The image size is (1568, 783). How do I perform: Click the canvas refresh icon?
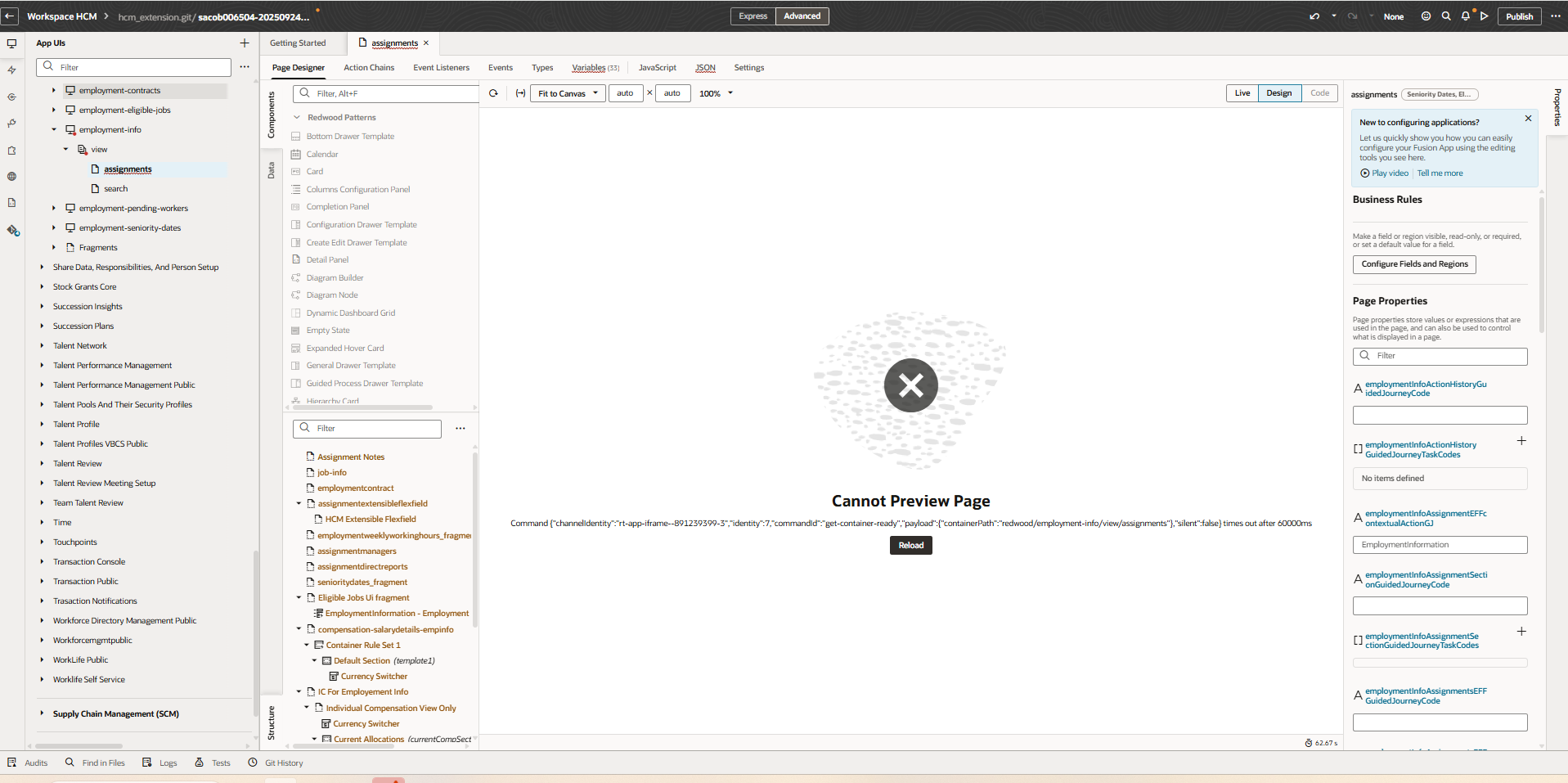[x=493, y=93]
